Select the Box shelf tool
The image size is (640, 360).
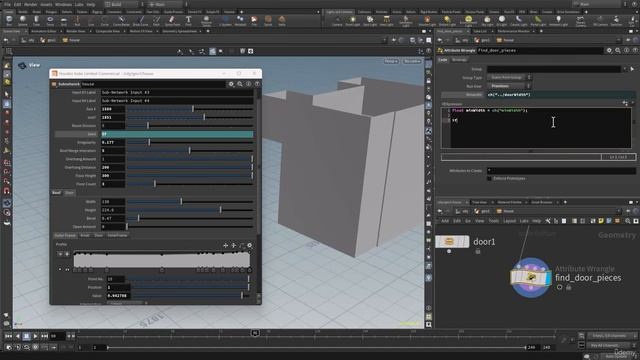click(x=9, y=21)
